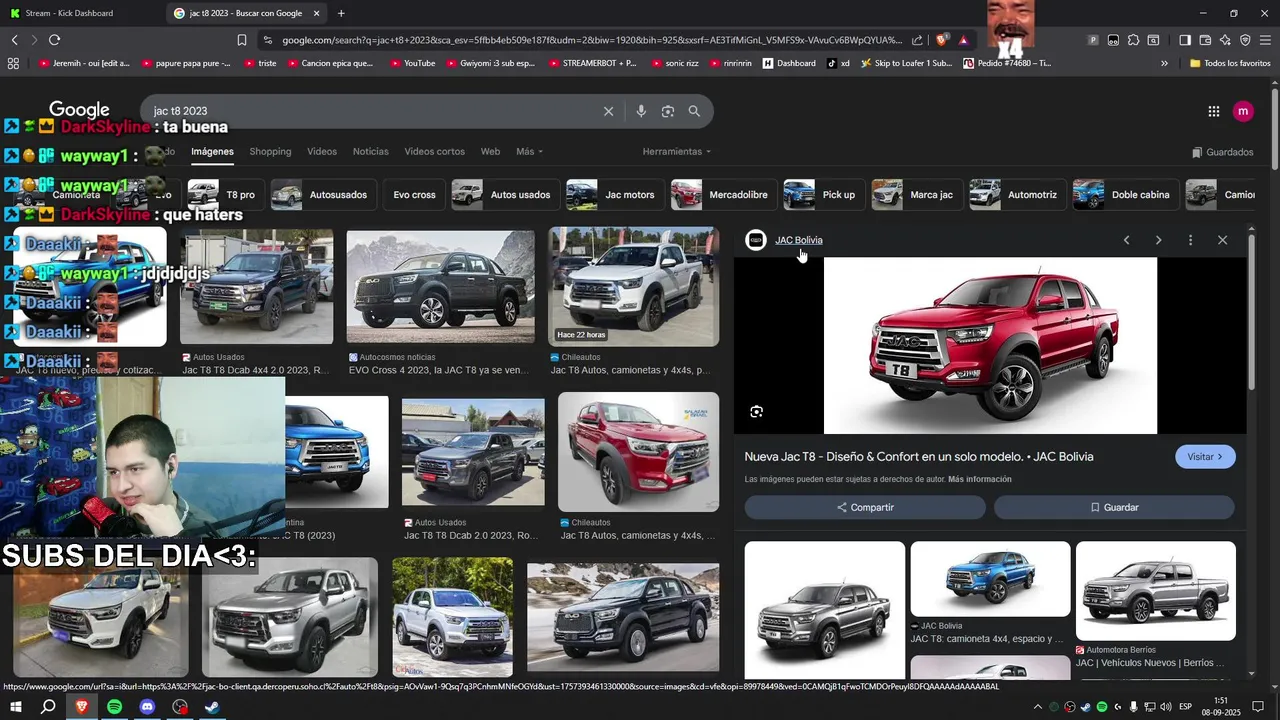
Task: Open Spotify from the taskbar
Action: (x=114, y=706)
